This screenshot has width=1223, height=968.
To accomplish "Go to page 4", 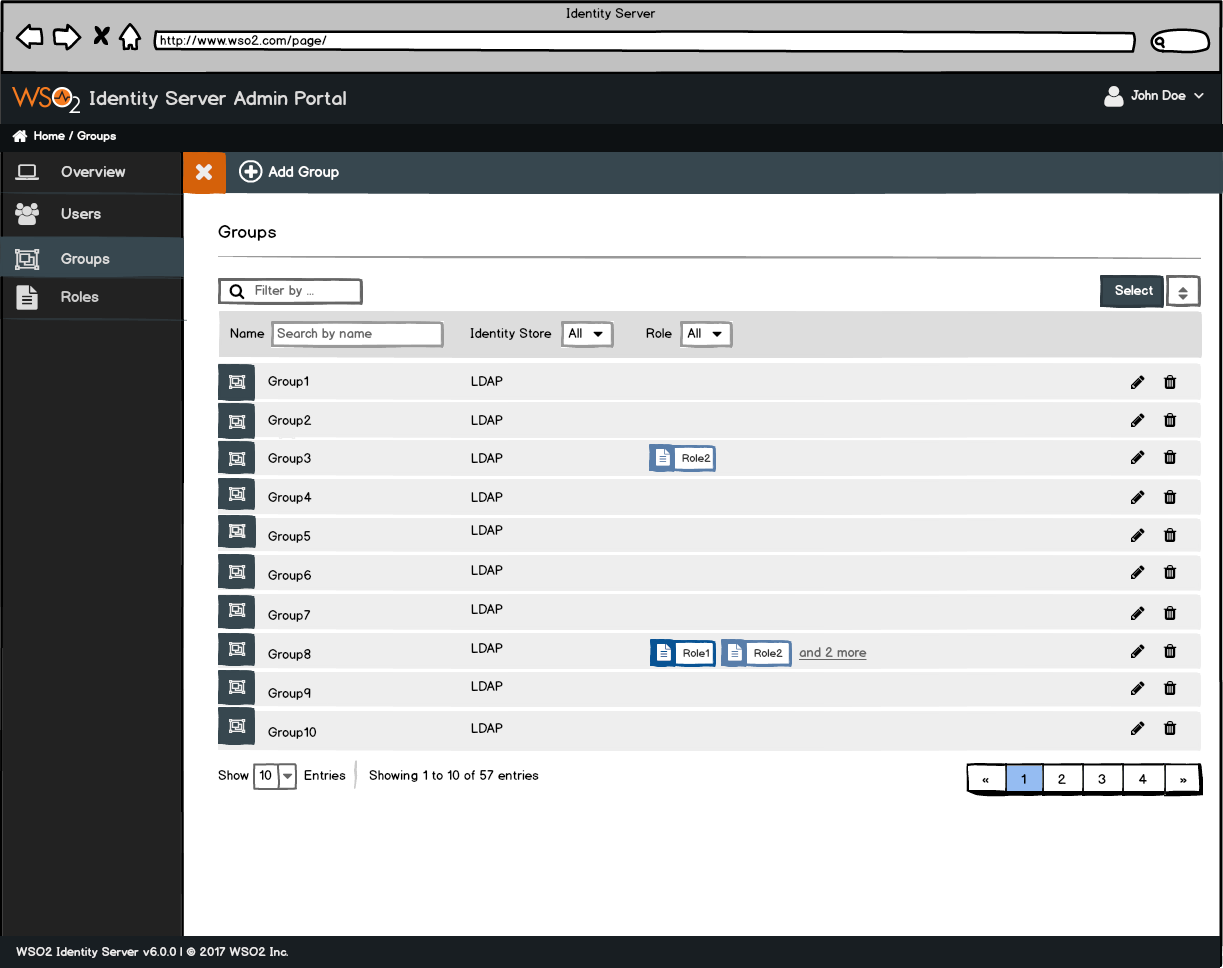I will pyautogui.click(x=1142, y=779).
